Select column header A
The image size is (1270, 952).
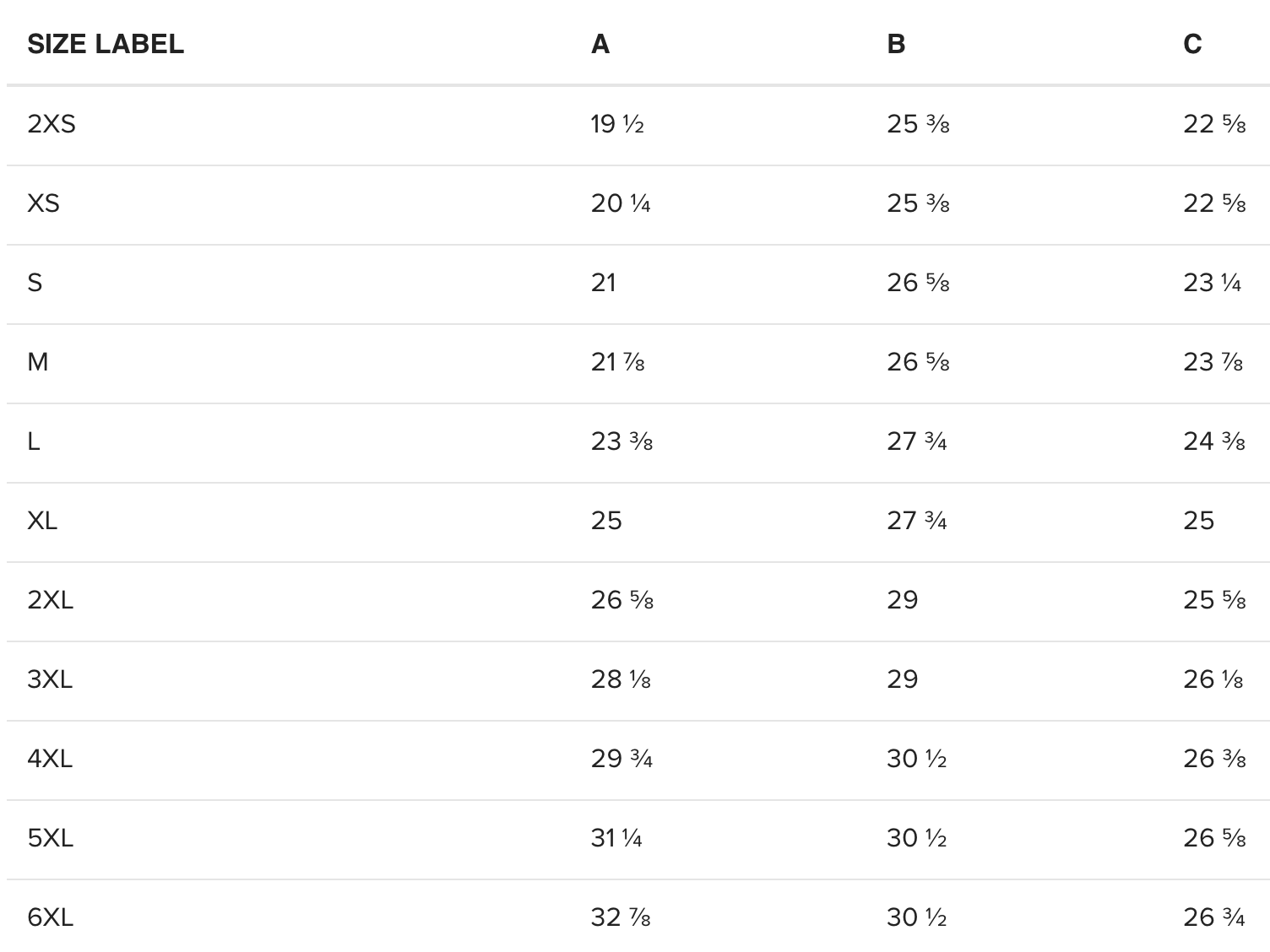tap(600, 44)
